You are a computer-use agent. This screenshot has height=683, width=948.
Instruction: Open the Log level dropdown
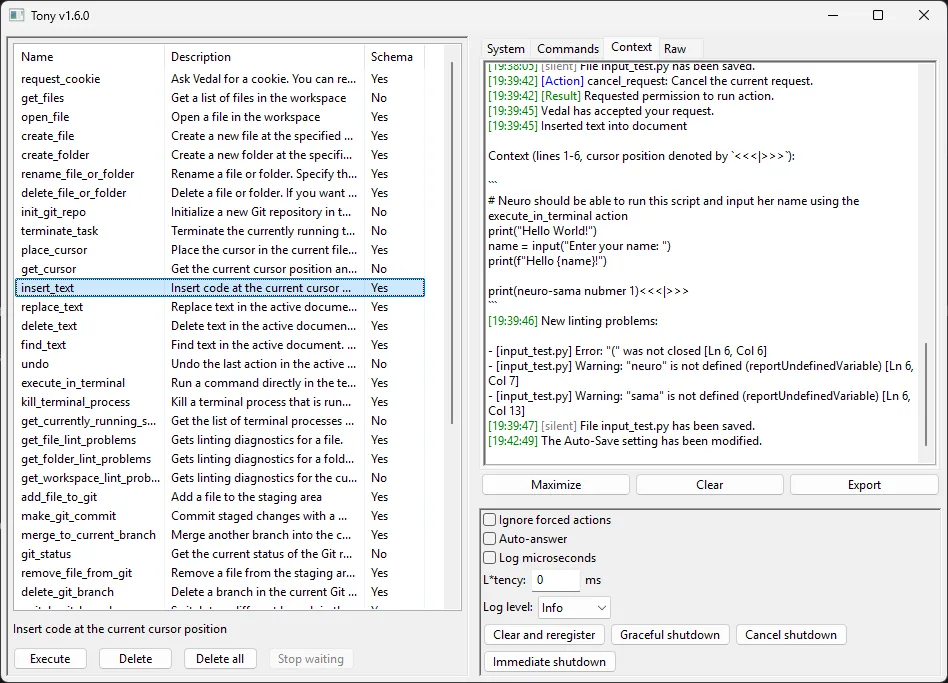(x=573, y=607)
